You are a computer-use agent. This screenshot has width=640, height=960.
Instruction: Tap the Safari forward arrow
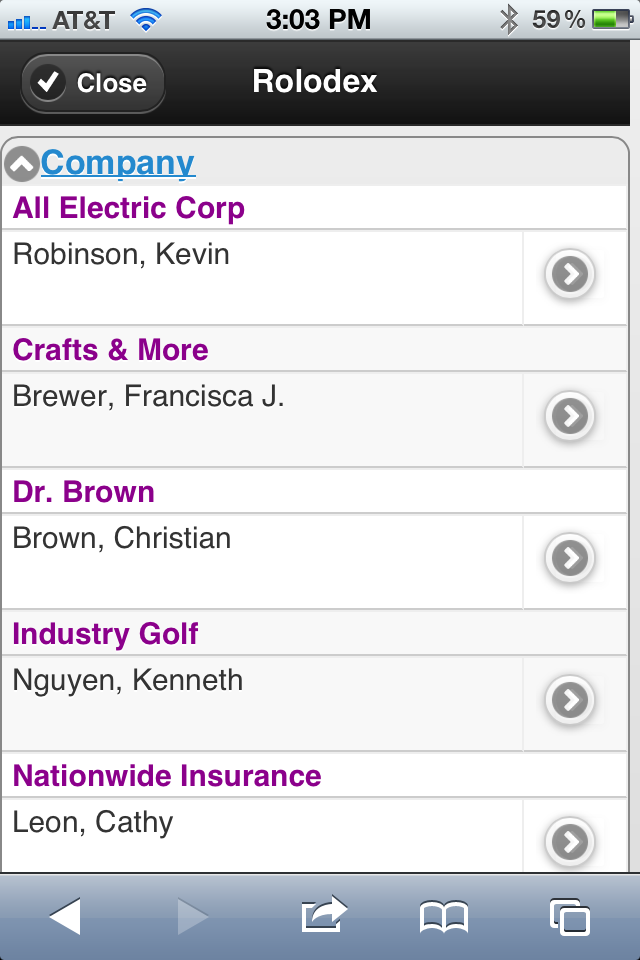[x=194, y=917]
